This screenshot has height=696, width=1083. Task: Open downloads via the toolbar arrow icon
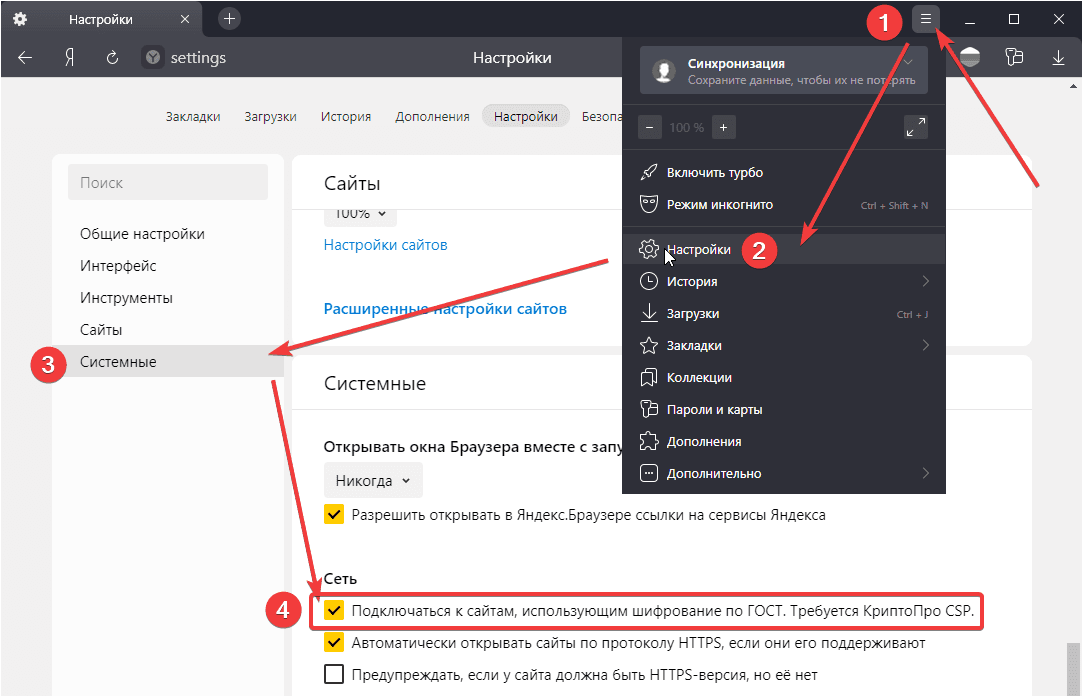[x=1058, y=58]
